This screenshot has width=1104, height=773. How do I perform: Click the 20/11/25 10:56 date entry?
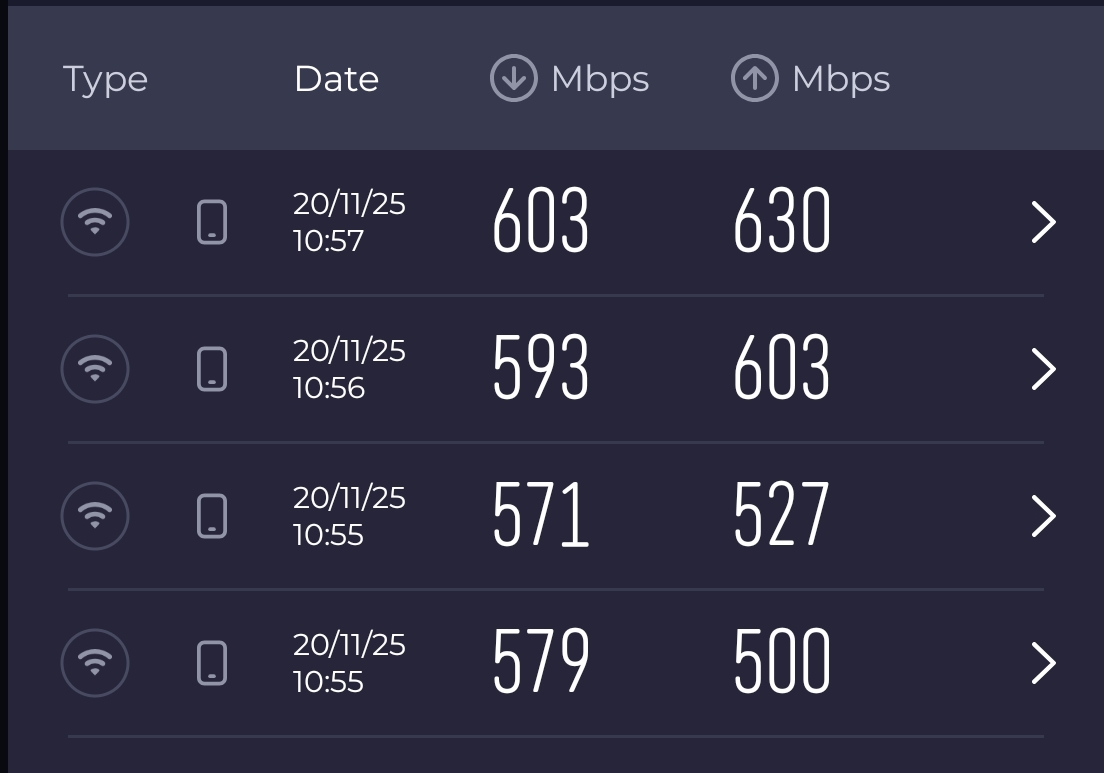349,369
